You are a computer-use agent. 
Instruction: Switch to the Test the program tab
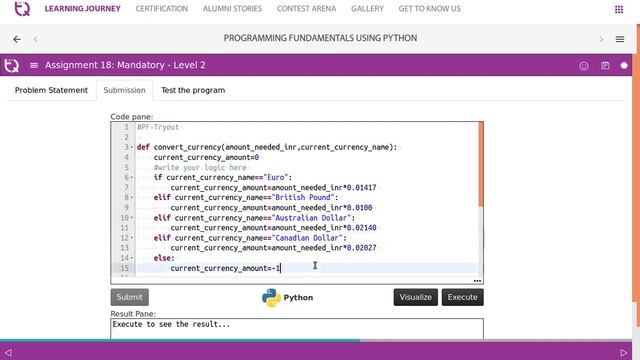193,90
